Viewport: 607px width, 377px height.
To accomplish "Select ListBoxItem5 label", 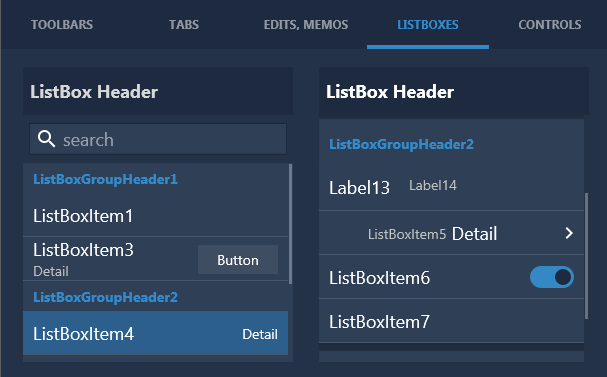I will [x=407, y=234].
